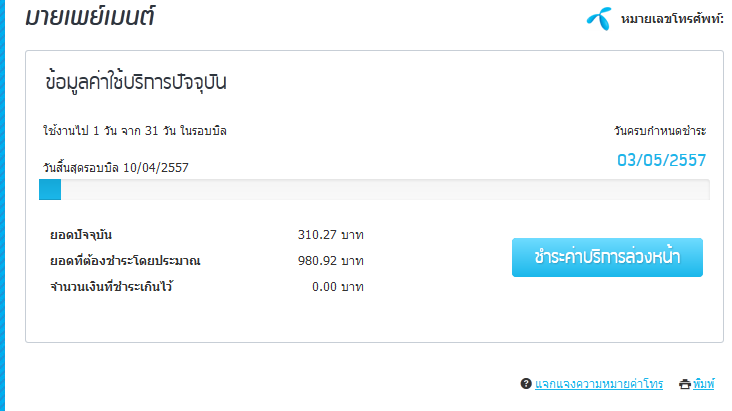Select the ยอดที่ต้องชำระโดยประมาณ label
This screenshot has height=411, width=732.
point(125,262)
